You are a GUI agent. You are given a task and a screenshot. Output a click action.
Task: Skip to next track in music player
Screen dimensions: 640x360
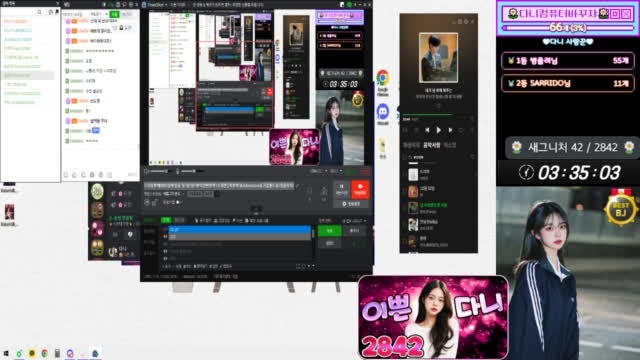pos(450,130)
